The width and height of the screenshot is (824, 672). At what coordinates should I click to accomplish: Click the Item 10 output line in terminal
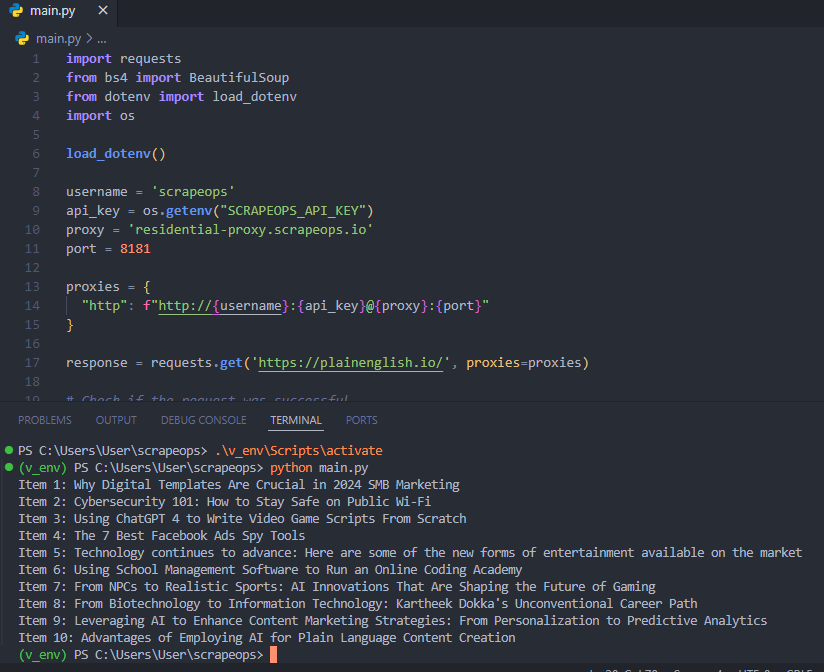266,638
